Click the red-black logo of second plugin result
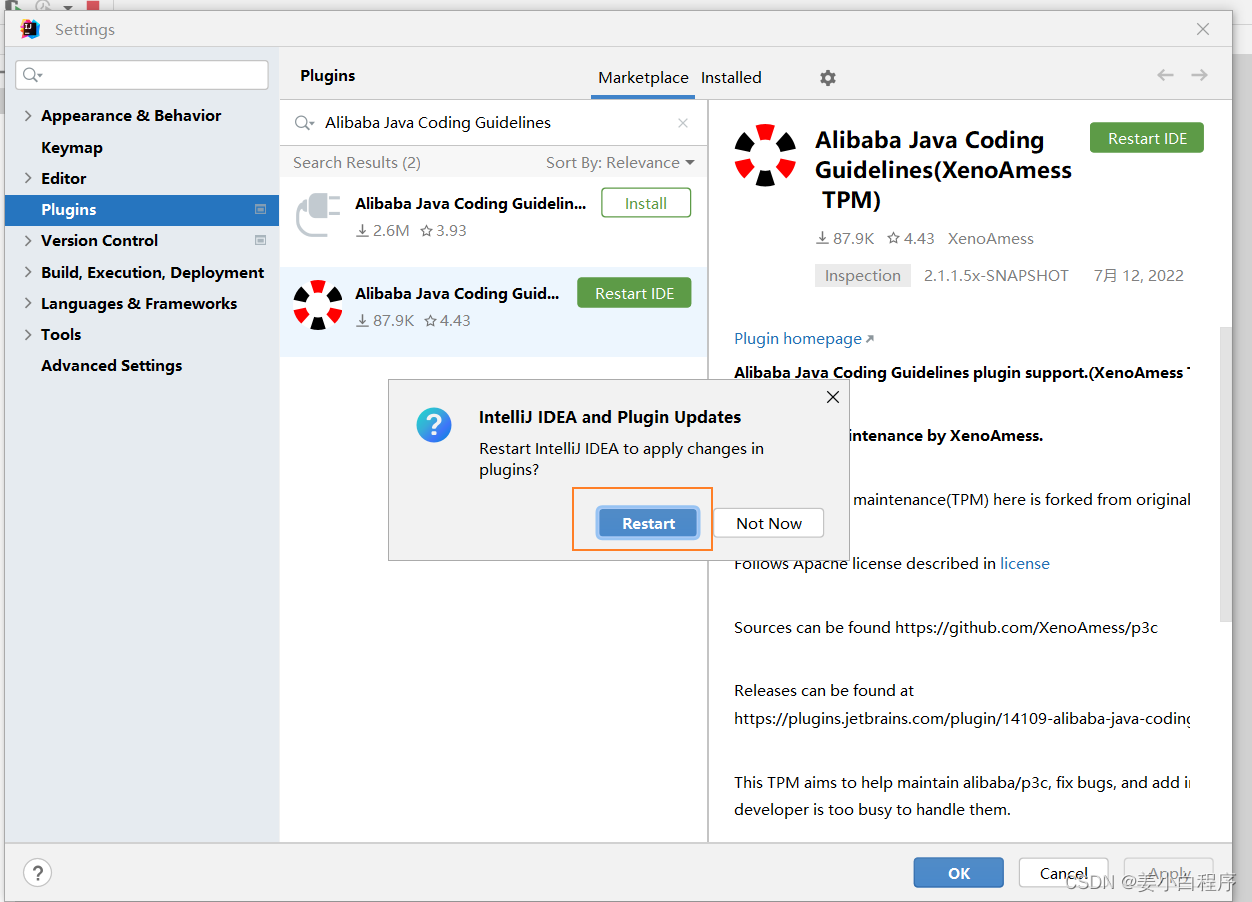 pyautogui.click(x=318, y=305)
